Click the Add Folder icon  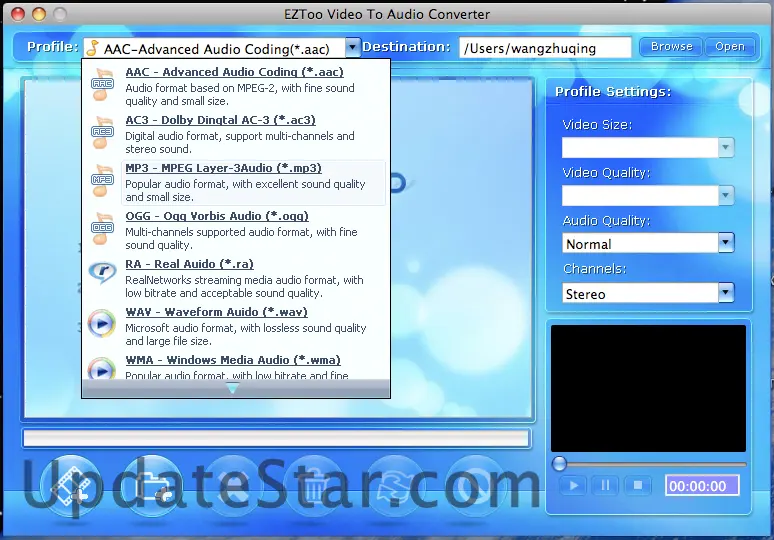click(x=152, y=486)
